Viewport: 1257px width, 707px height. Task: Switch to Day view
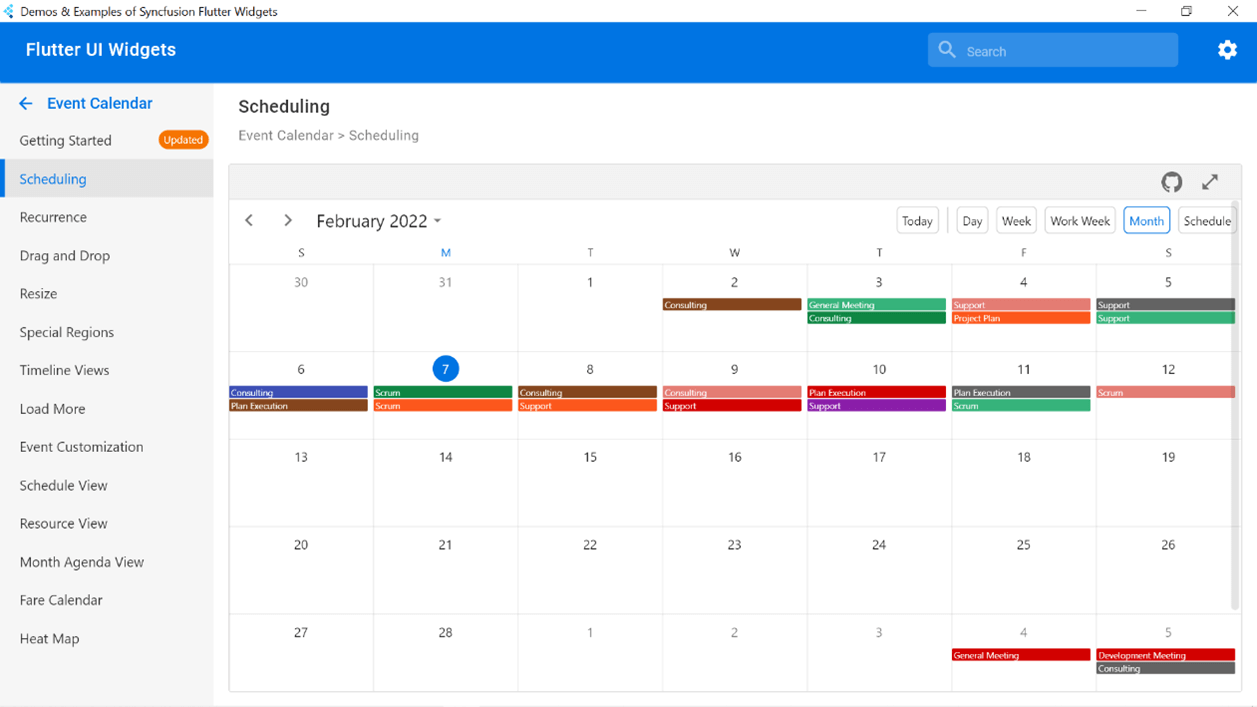pos(971,221)
